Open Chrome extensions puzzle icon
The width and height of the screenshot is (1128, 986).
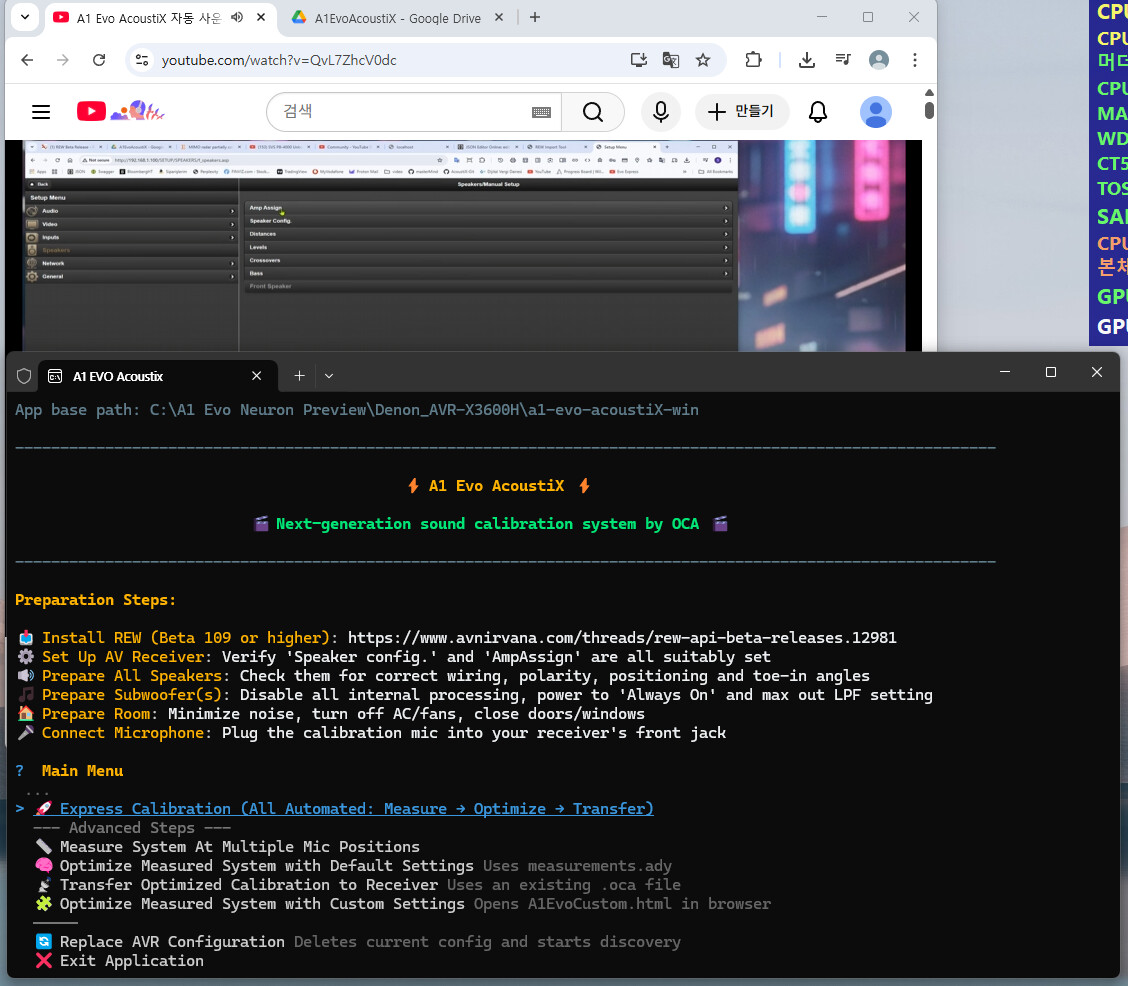click(754, 60)
